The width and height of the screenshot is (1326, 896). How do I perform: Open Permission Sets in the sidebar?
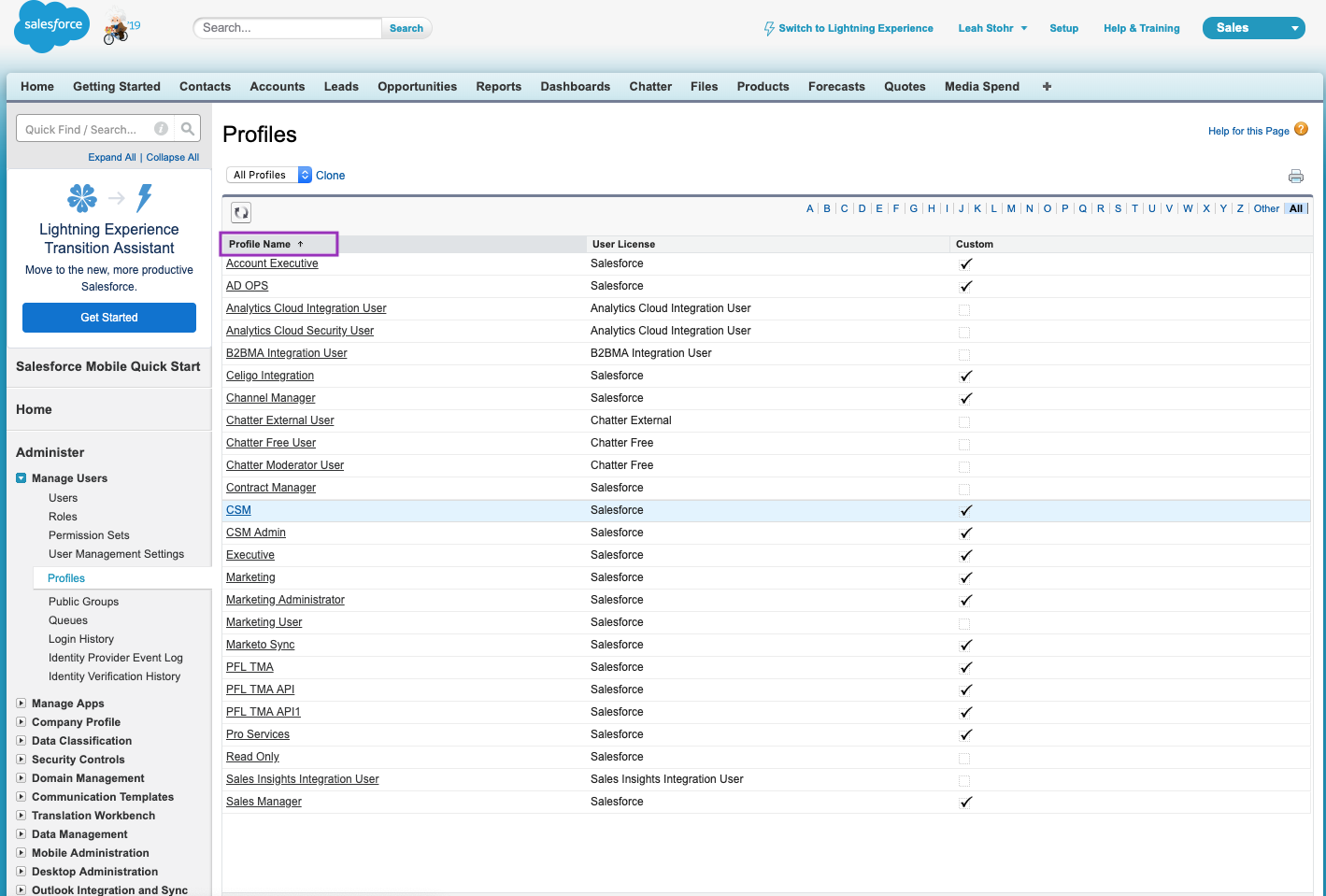click(x=89, y=535)
